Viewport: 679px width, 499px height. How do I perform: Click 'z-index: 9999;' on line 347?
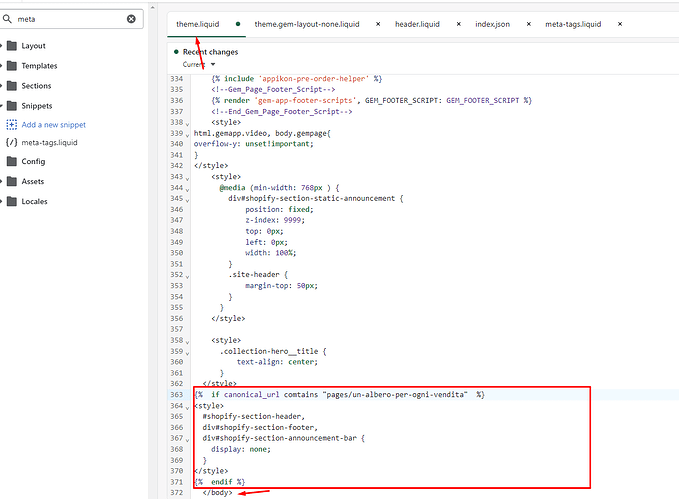[275, 220]
